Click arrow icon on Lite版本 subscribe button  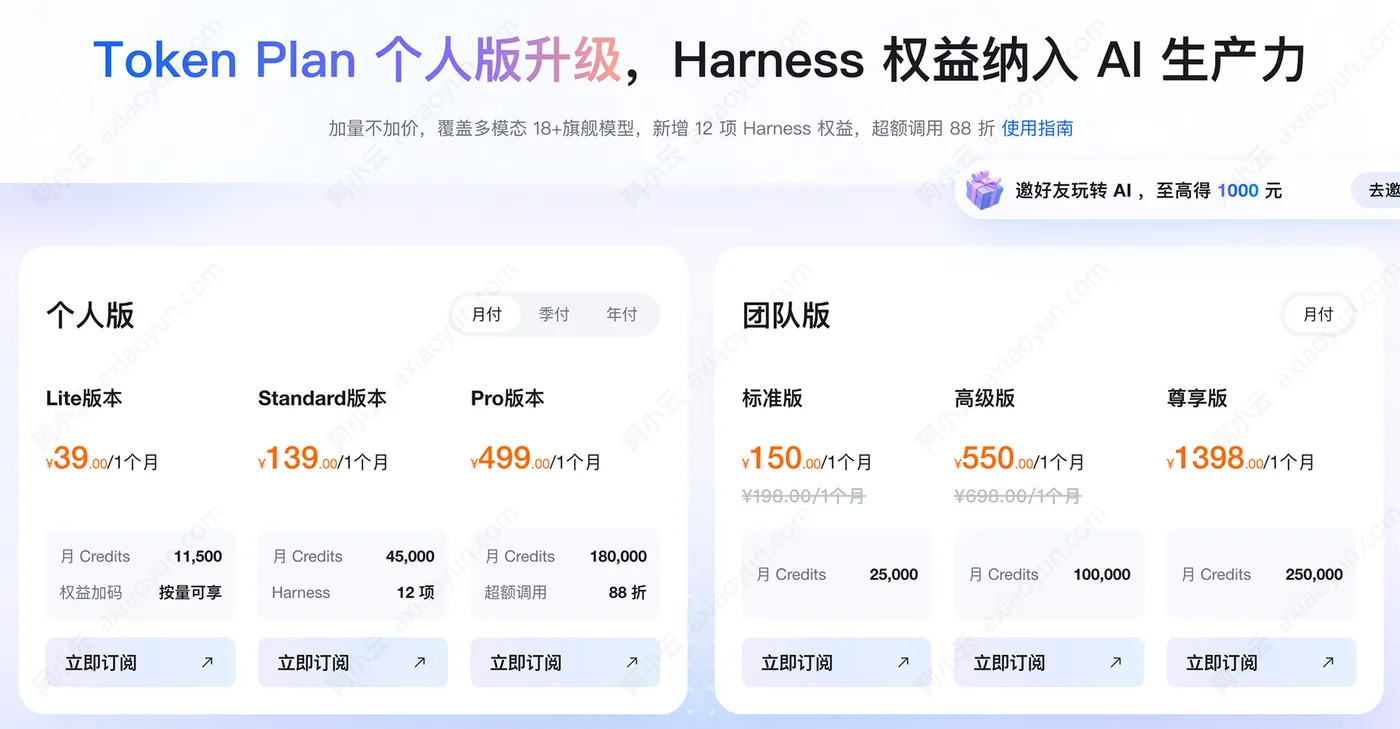pos(207,662)
